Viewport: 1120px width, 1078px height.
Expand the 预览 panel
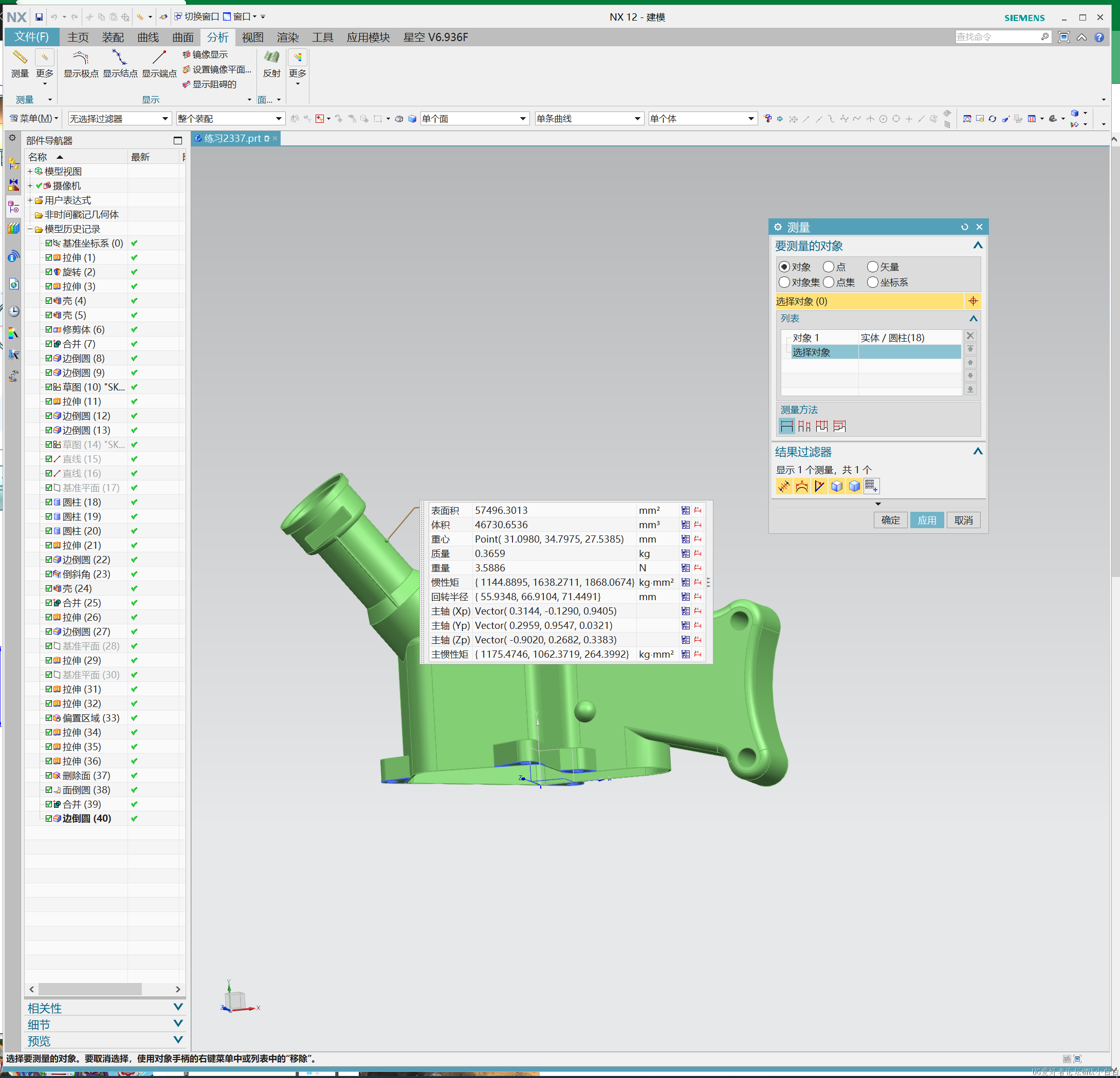178,1040
